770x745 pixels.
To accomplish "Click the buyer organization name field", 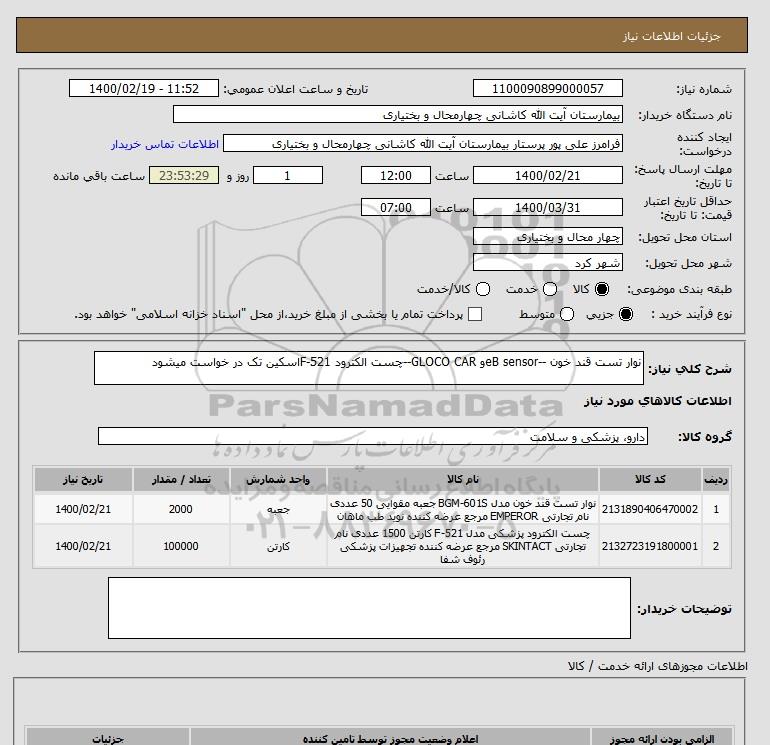I will [398, 115].
